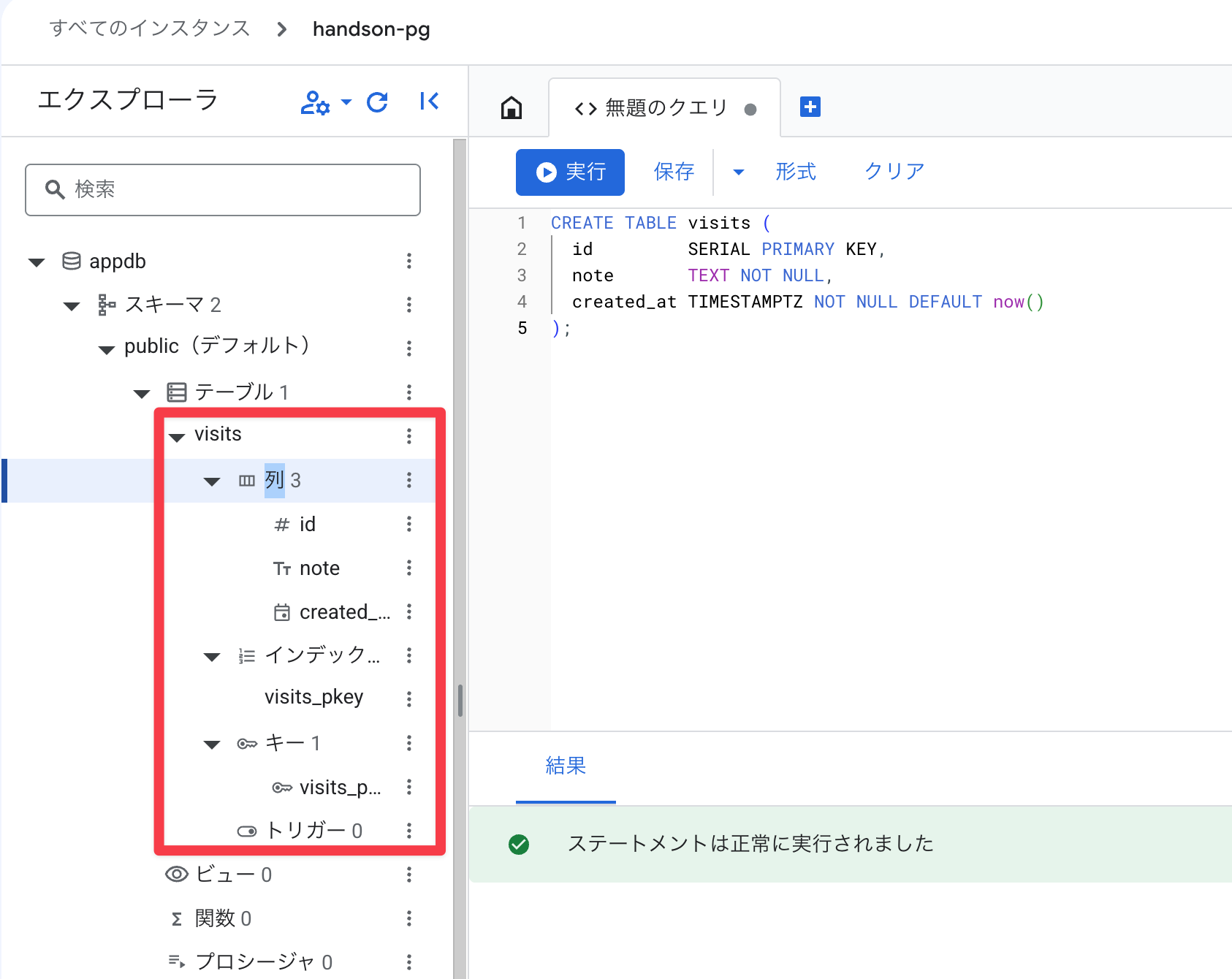Image resolution: width=1232 pixels, height=979 pixels.
Task: Select the created_ column item
Action: [332, 612]
